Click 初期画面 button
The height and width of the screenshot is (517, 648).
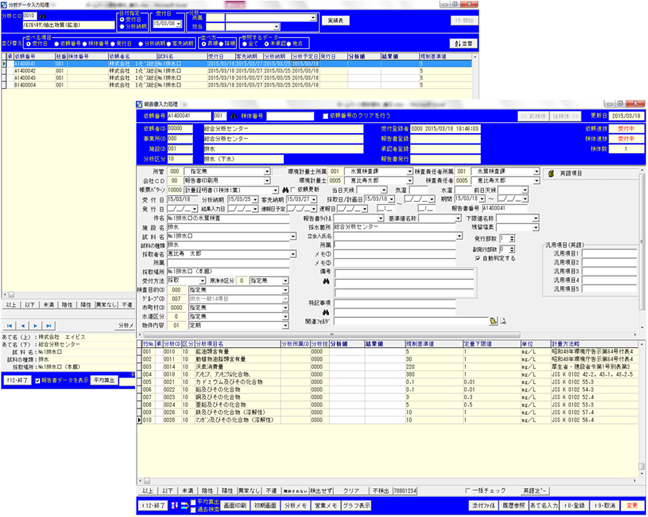click(x=265, y=505)
